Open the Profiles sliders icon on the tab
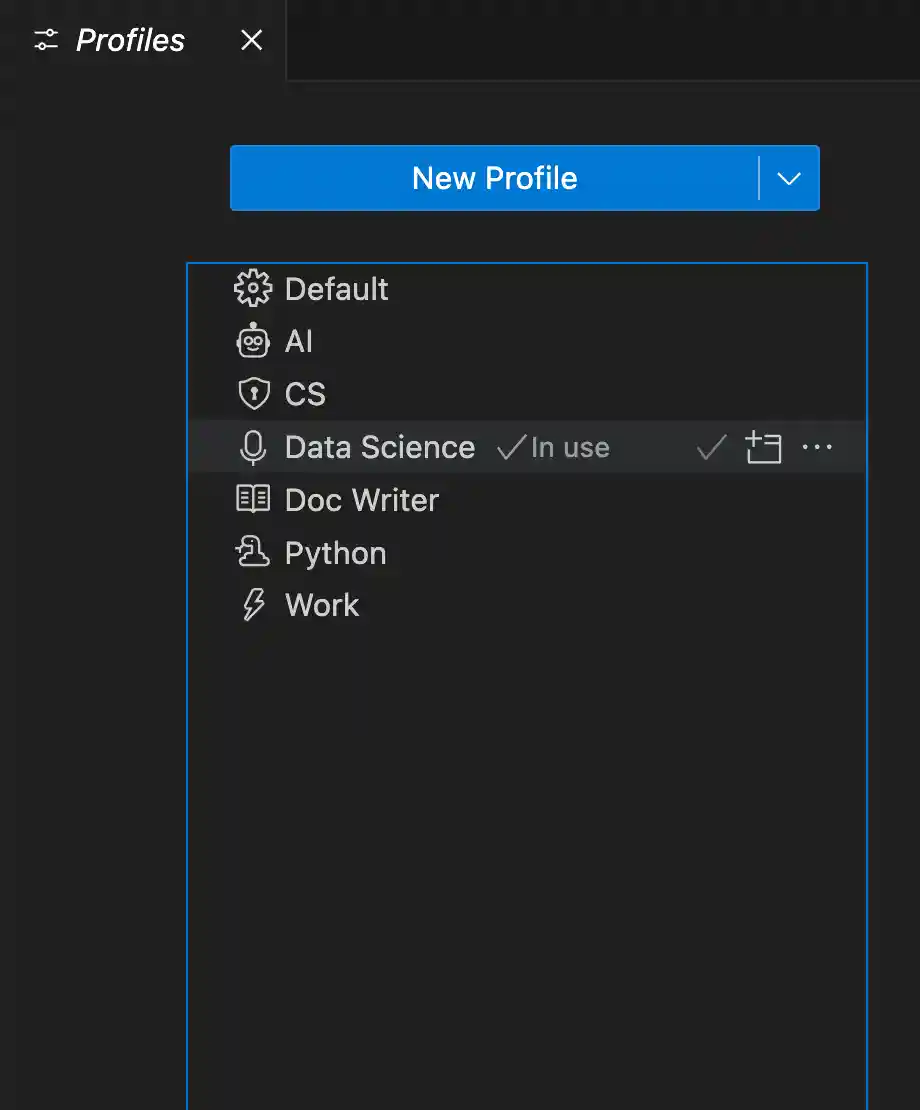 (45, 40)
